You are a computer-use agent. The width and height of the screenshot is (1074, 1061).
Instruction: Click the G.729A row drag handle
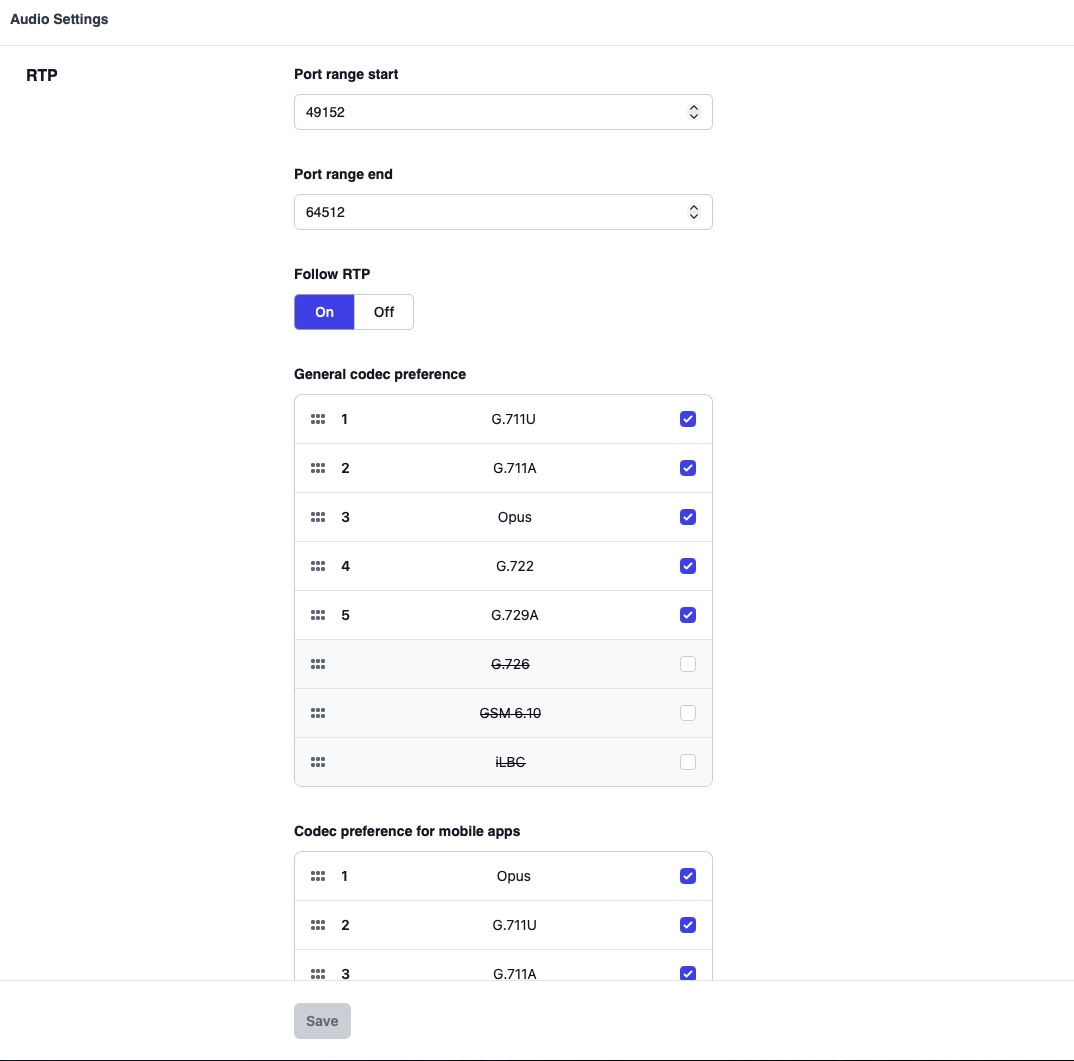point(318,615)
